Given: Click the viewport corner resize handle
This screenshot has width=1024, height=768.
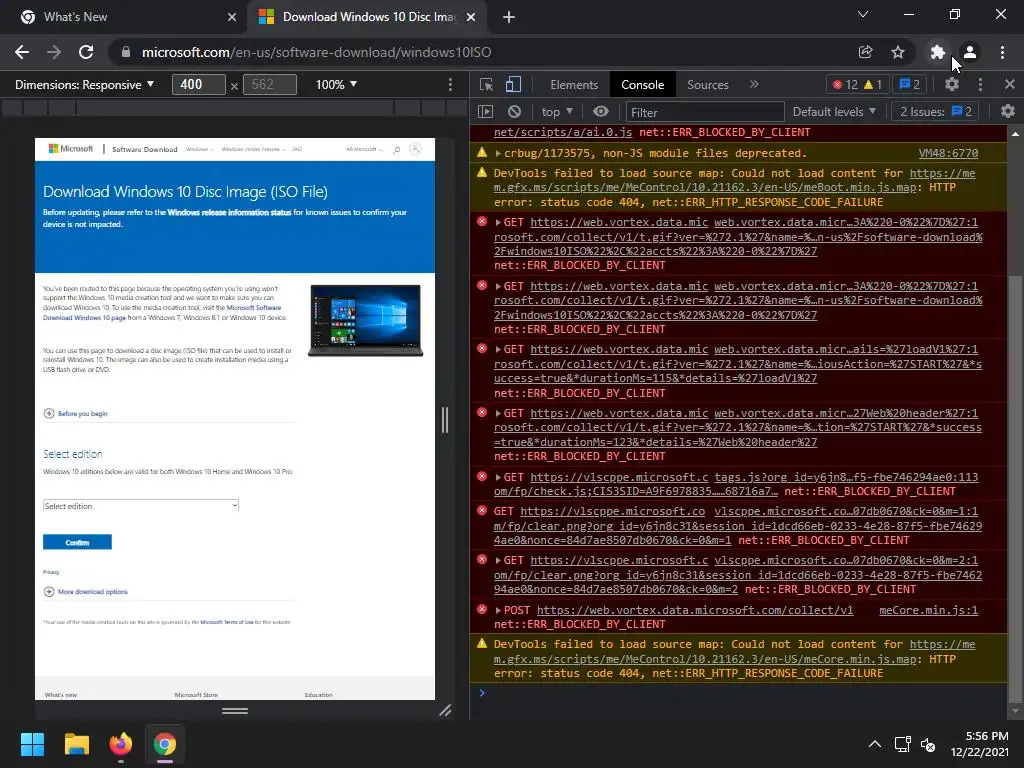Looking at the screenshot, I should [445, 711].
